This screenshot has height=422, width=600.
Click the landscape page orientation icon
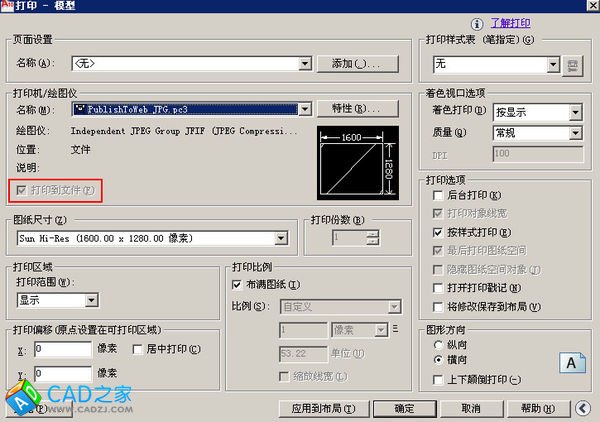coord(573,362)
